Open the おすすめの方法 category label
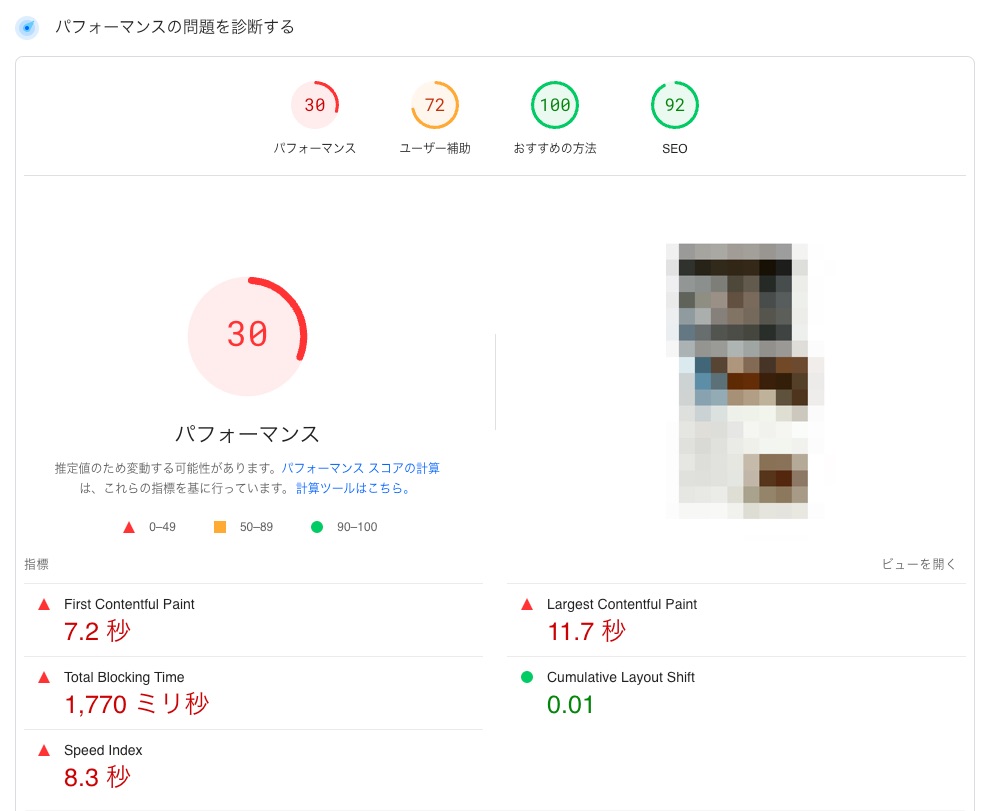 [555, 148]
